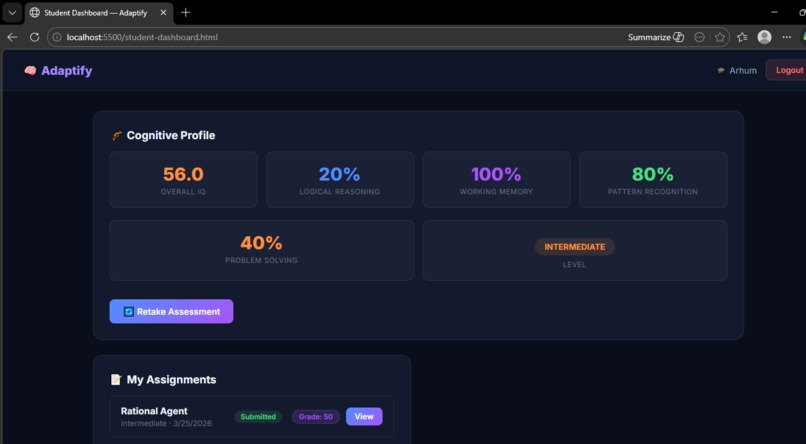Viewport: 806px width, 444px height.
Task: Close the Student Dashboard tab
Action: tap(163, 12)
